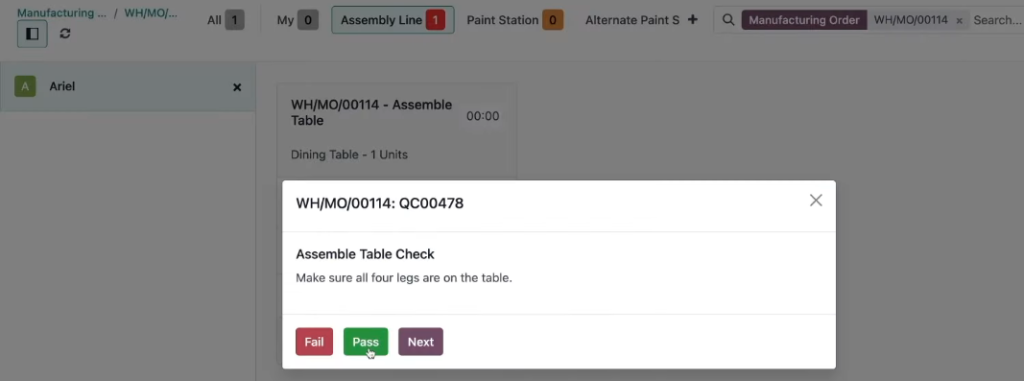Viewport: 1024px width, 381px height.
Task: Click the search magnifier icon
Action: tap(728, 20)
